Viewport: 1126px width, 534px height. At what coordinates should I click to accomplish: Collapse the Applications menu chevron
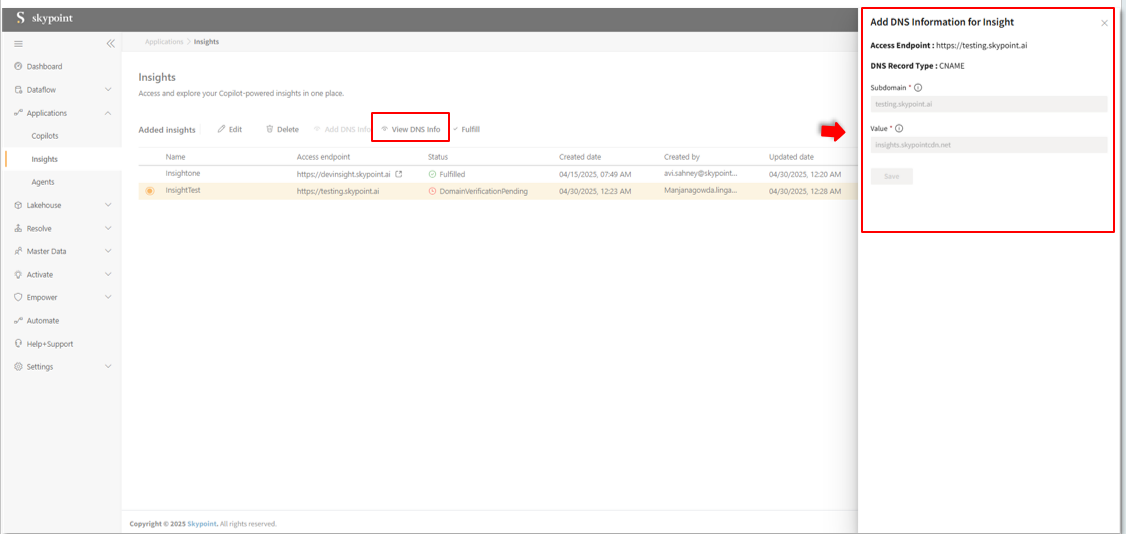click(108, 113)
